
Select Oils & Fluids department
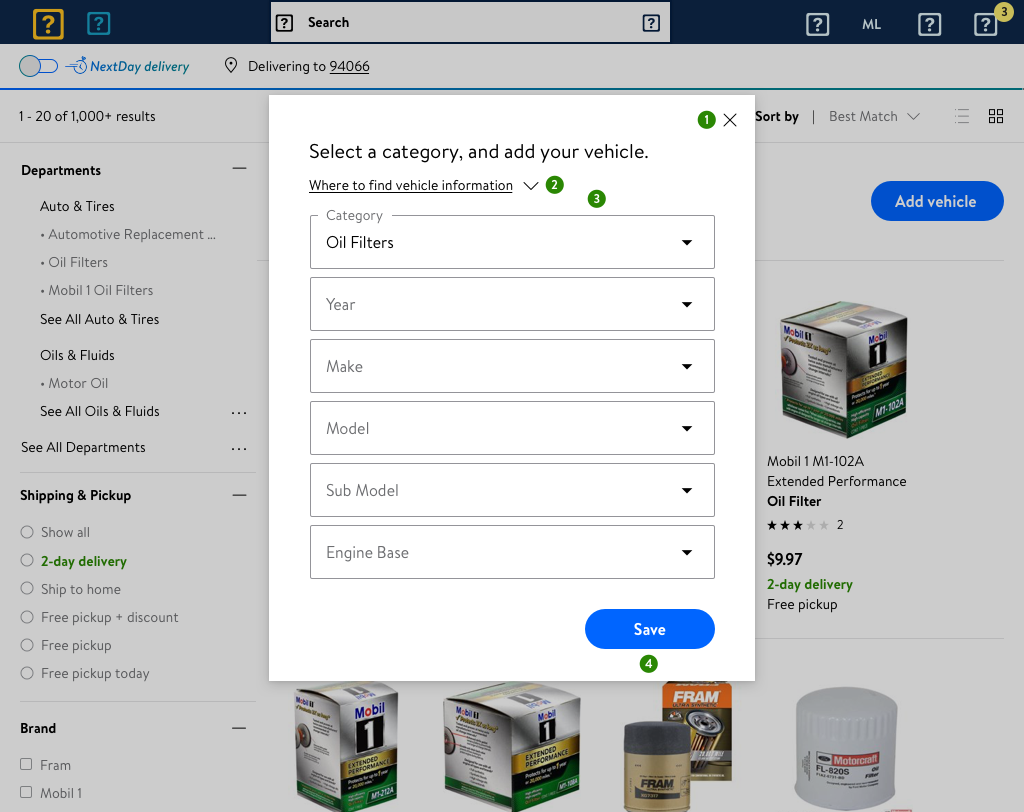point(77,355)
